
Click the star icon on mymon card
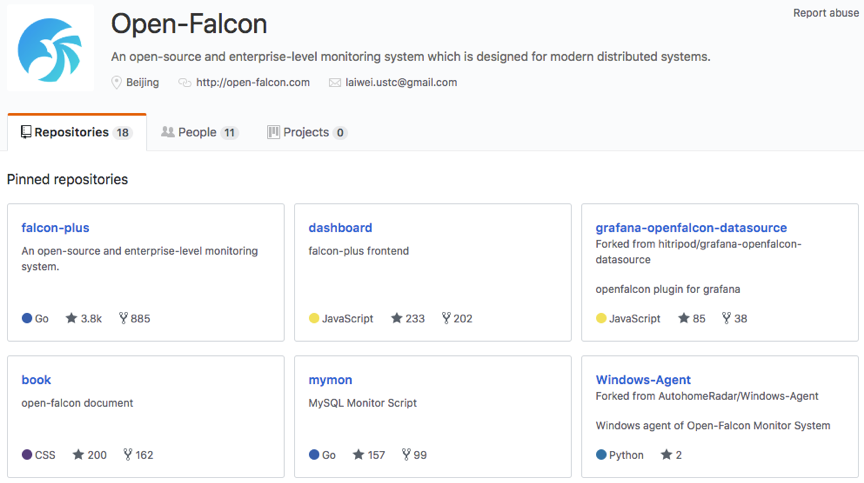tap(359, 454)
